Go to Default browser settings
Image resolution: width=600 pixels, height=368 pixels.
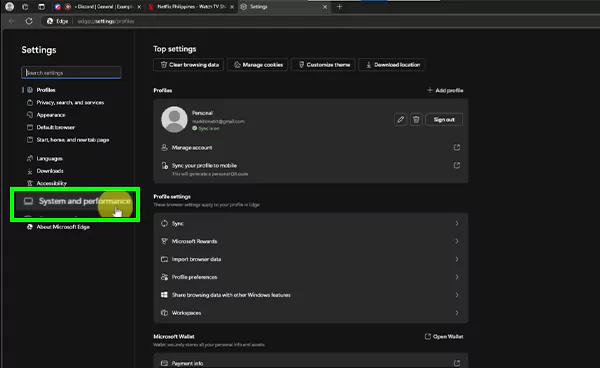coord(55,127)
